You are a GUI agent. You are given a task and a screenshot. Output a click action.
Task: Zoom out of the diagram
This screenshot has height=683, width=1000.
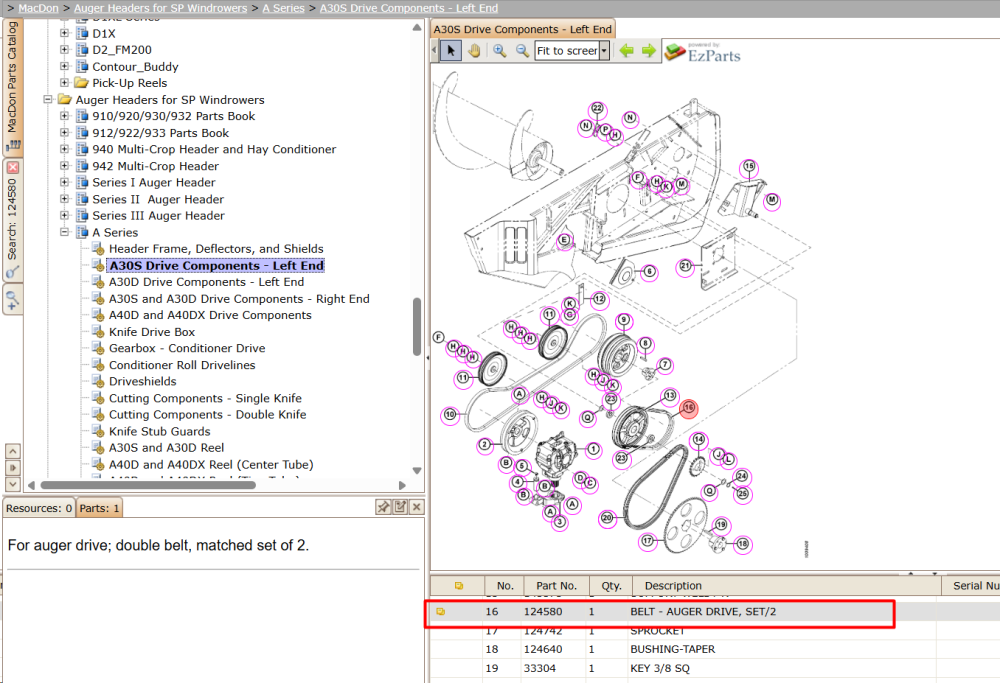point(522,50)
